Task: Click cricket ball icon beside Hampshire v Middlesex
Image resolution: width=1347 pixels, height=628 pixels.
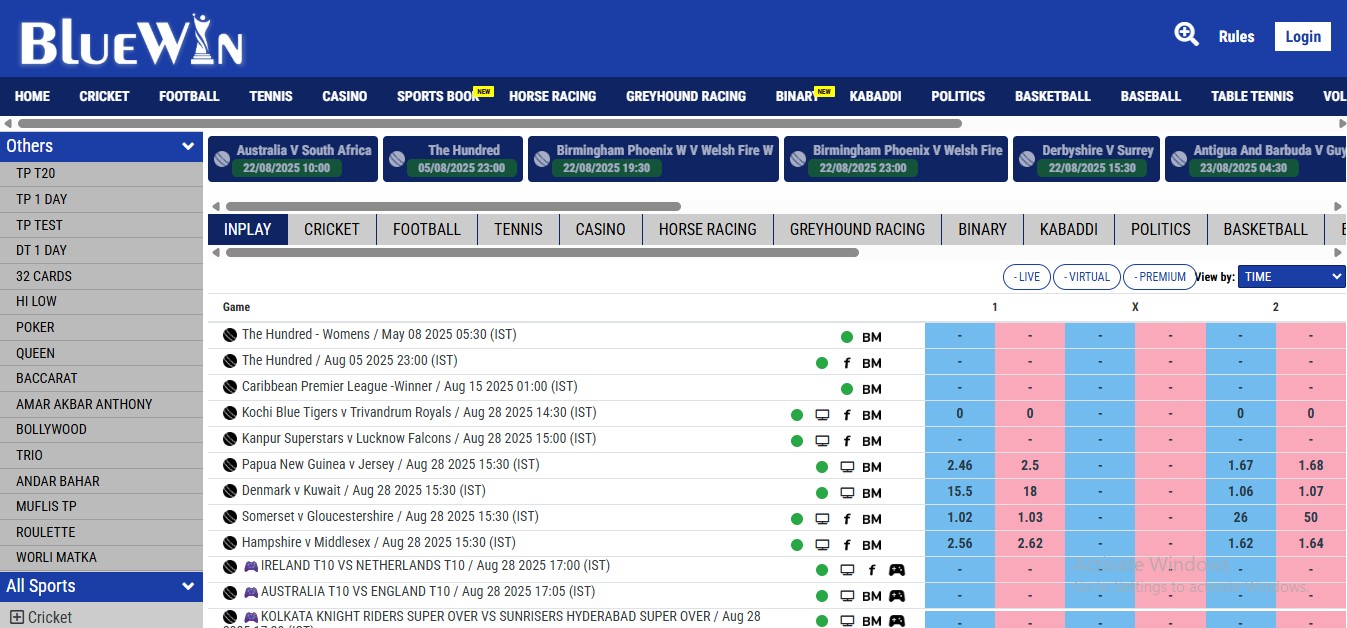Action: (230, 543)
